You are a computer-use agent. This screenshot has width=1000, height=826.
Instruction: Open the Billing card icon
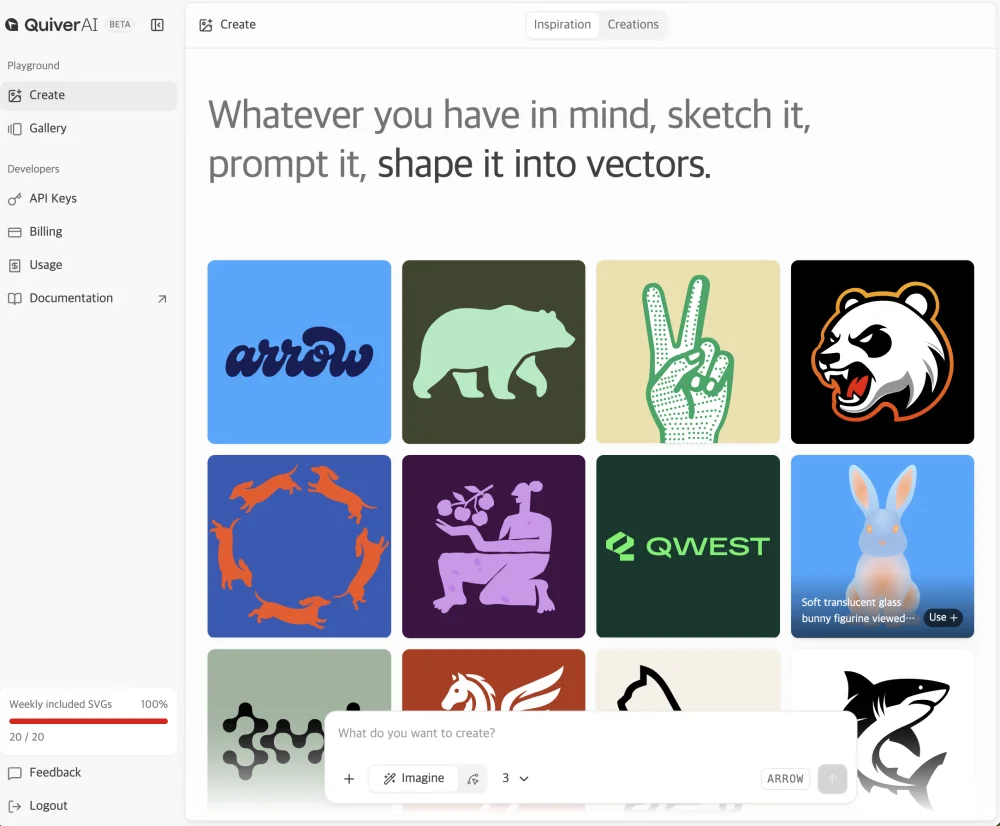15,232
